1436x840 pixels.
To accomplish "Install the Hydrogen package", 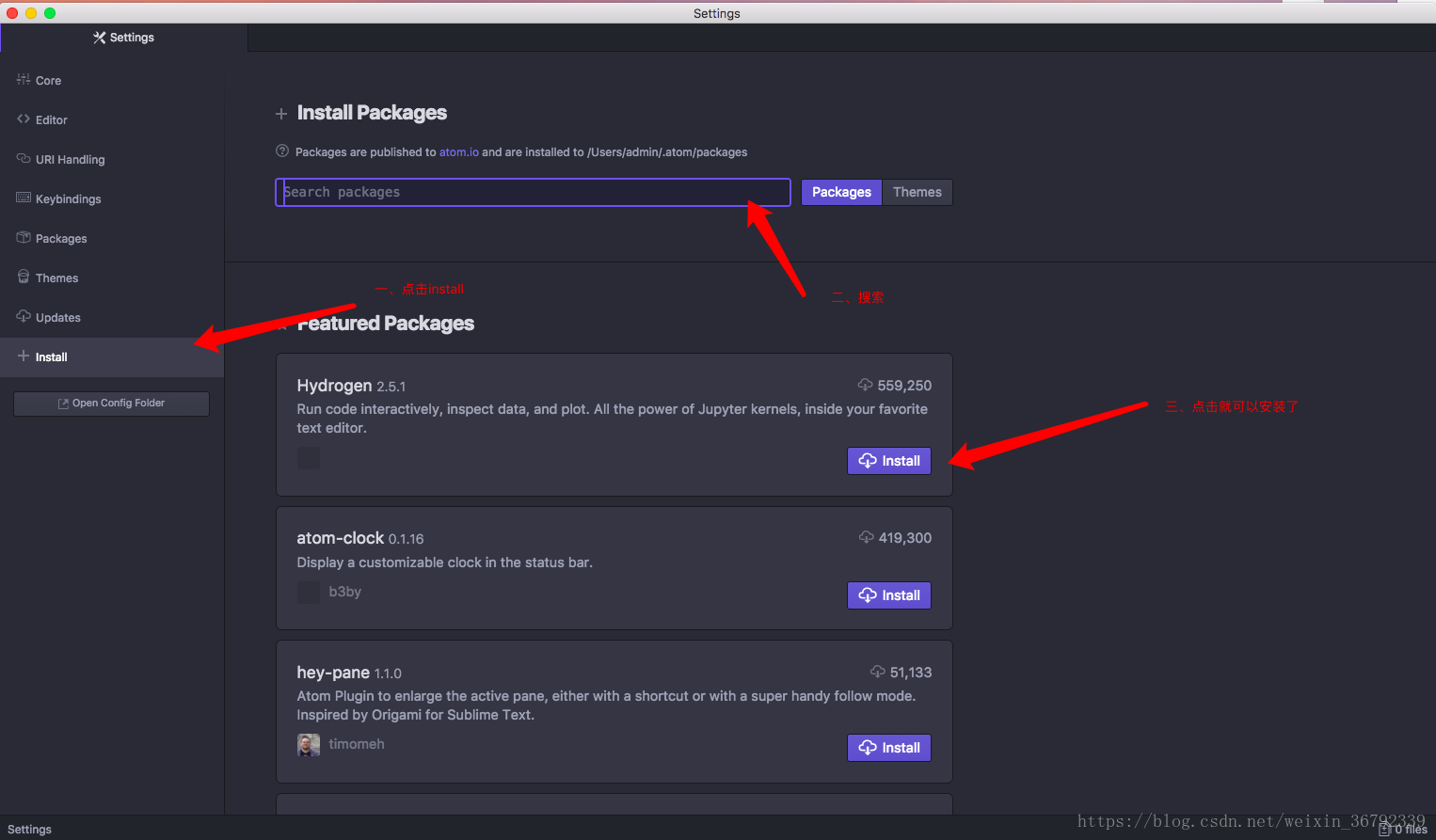I will click(889, 461).
